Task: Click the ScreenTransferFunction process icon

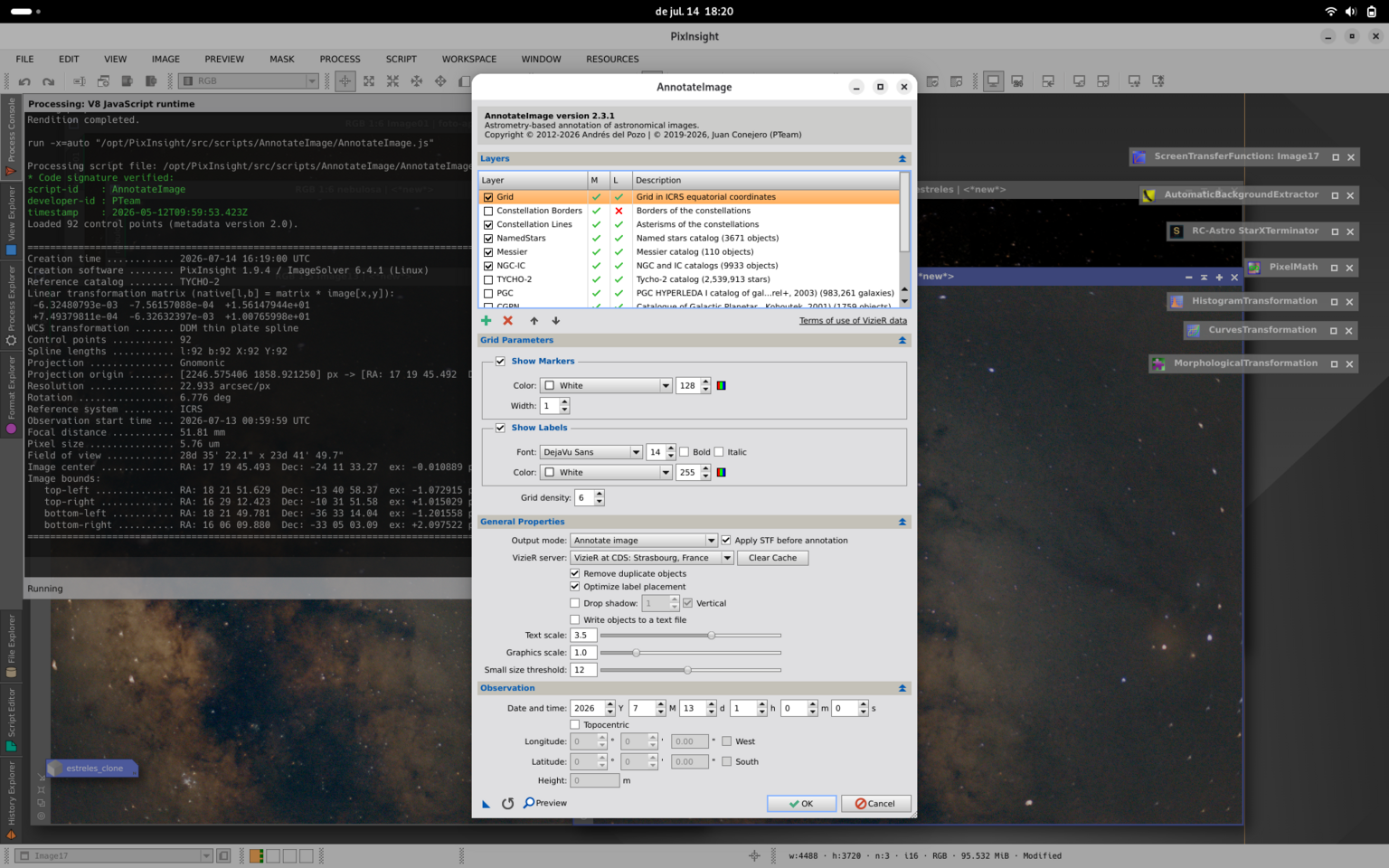Action: click(x=1139, y=156)
